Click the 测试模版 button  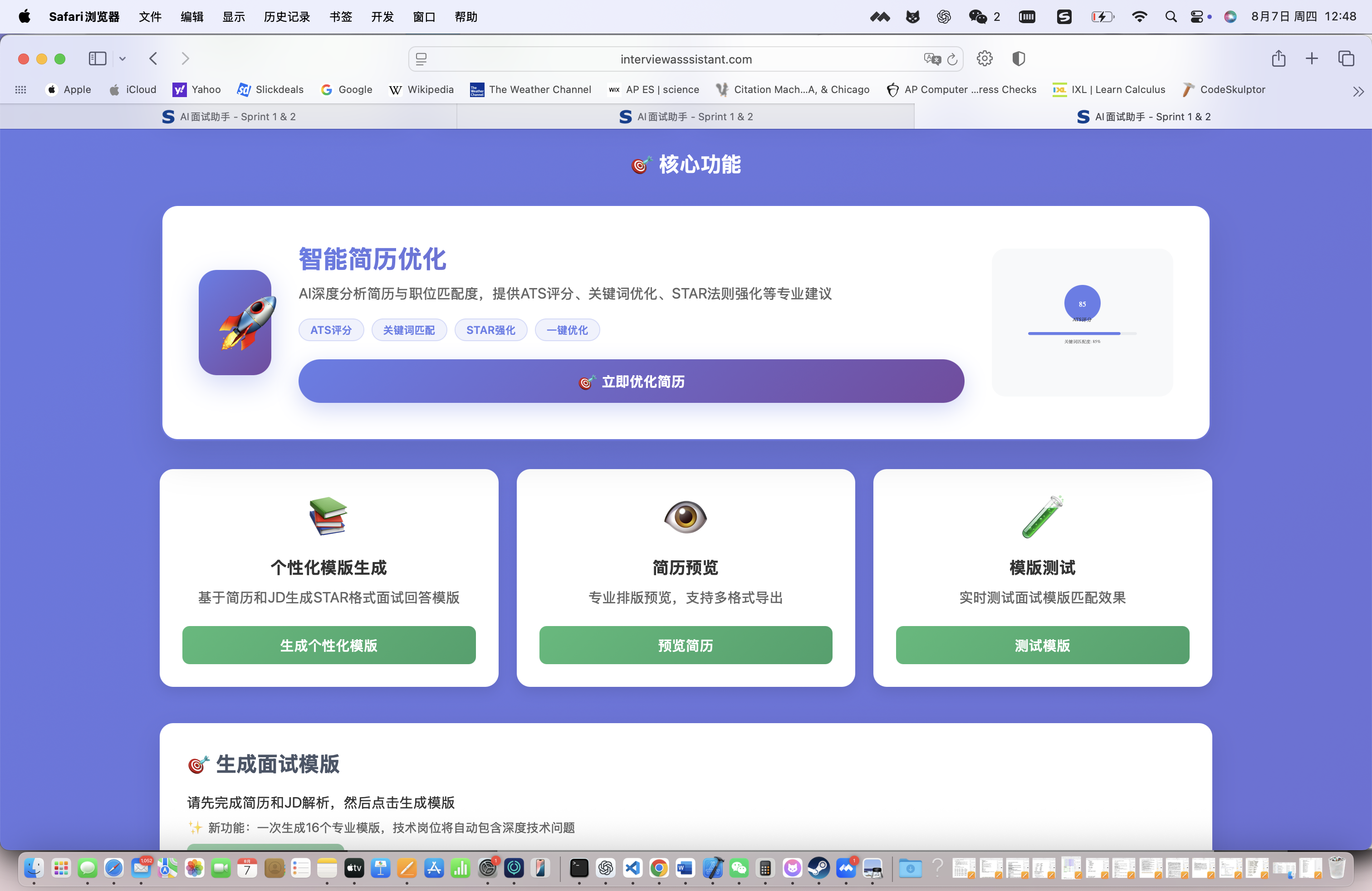tap(1042, 646)
